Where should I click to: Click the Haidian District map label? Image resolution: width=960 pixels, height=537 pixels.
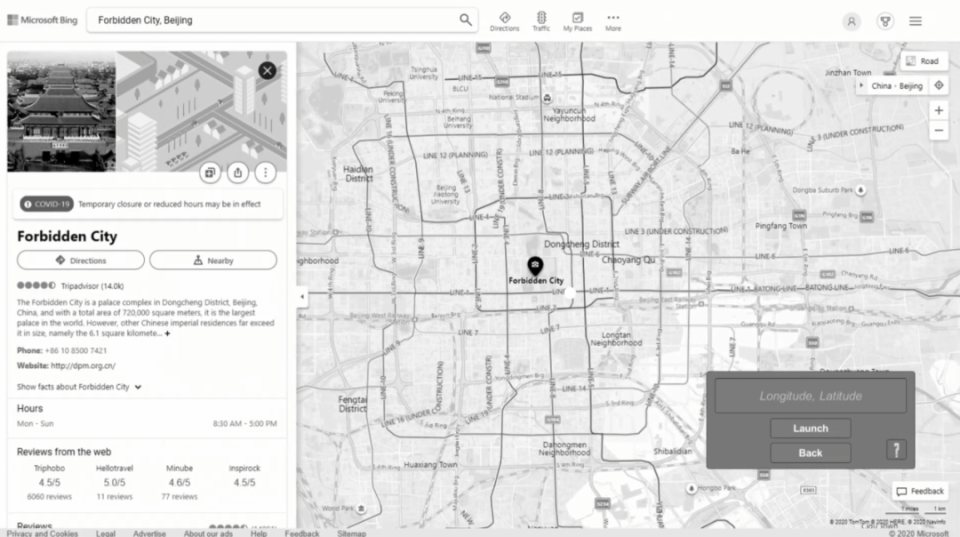[359, 173]
